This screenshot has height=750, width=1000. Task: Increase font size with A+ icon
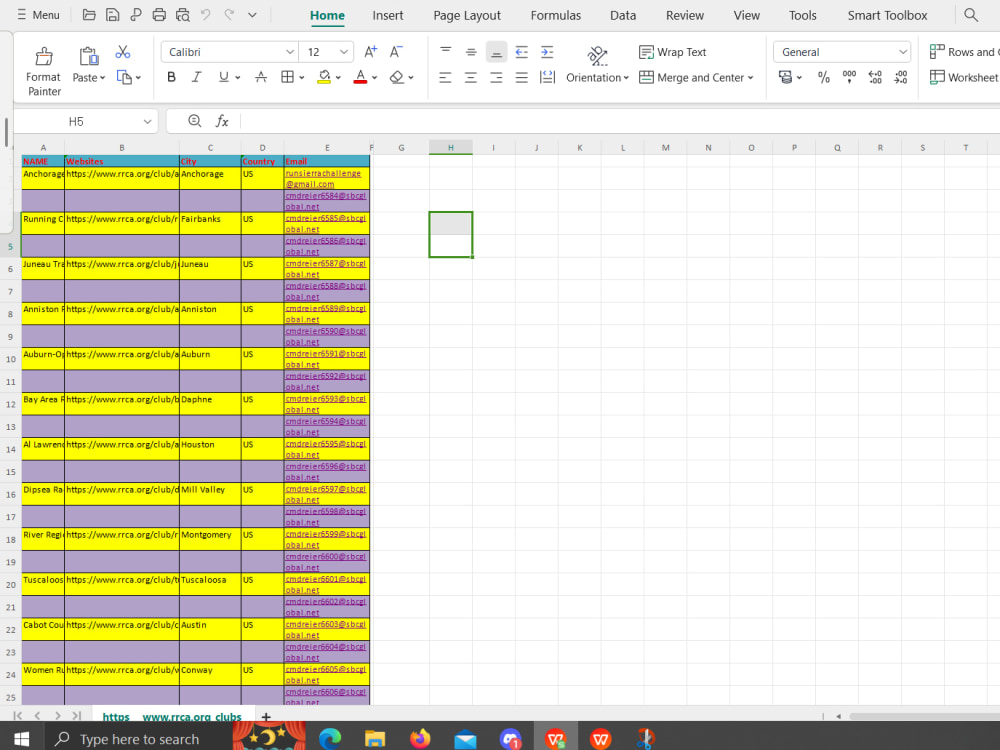click(371, 52)
